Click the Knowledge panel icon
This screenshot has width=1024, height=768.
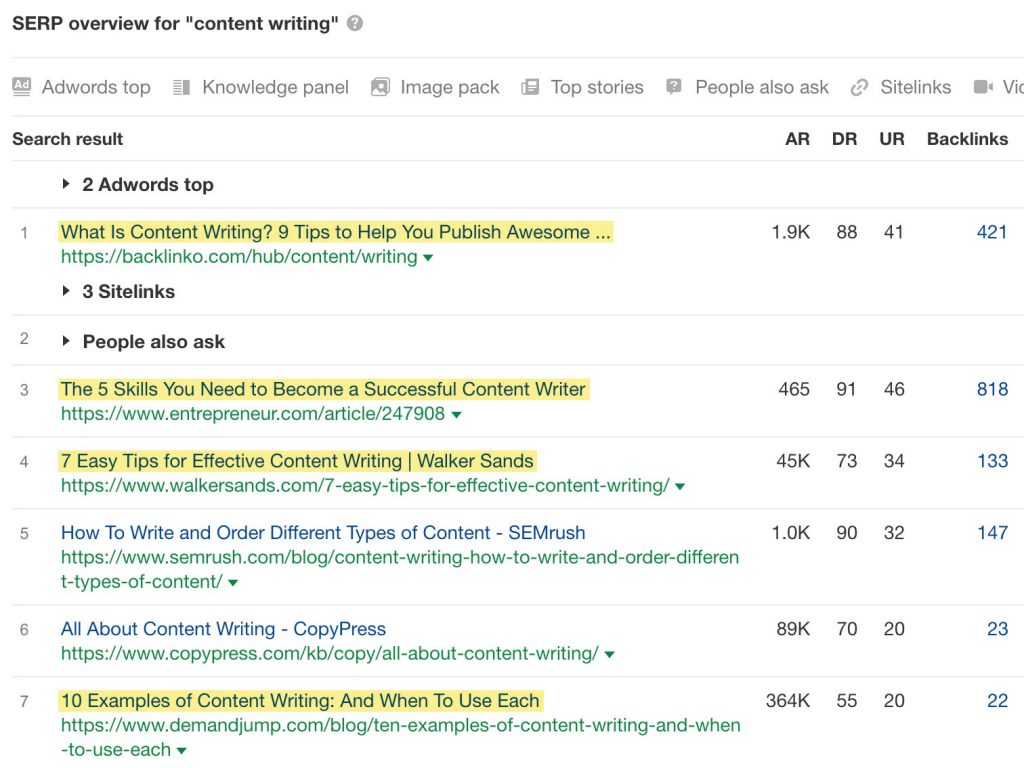(x=181, y=87)
